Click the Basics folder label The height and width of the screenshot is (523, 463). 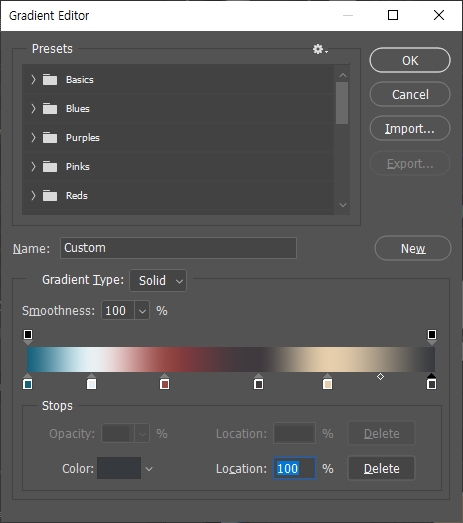click(80, 80)
